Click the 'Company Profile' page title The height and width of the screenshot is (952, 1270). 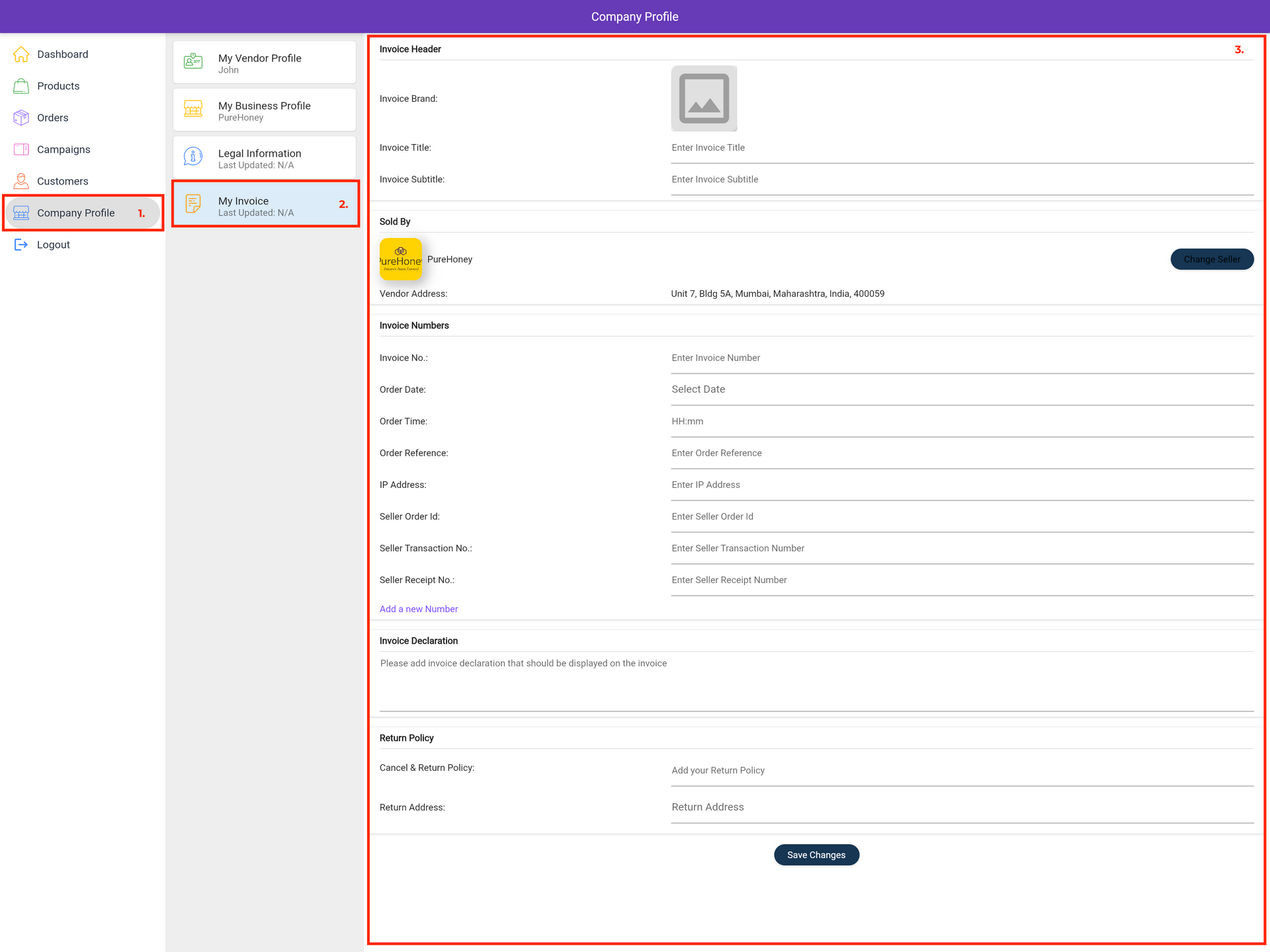pyautogui.click(x=635, y=17)
